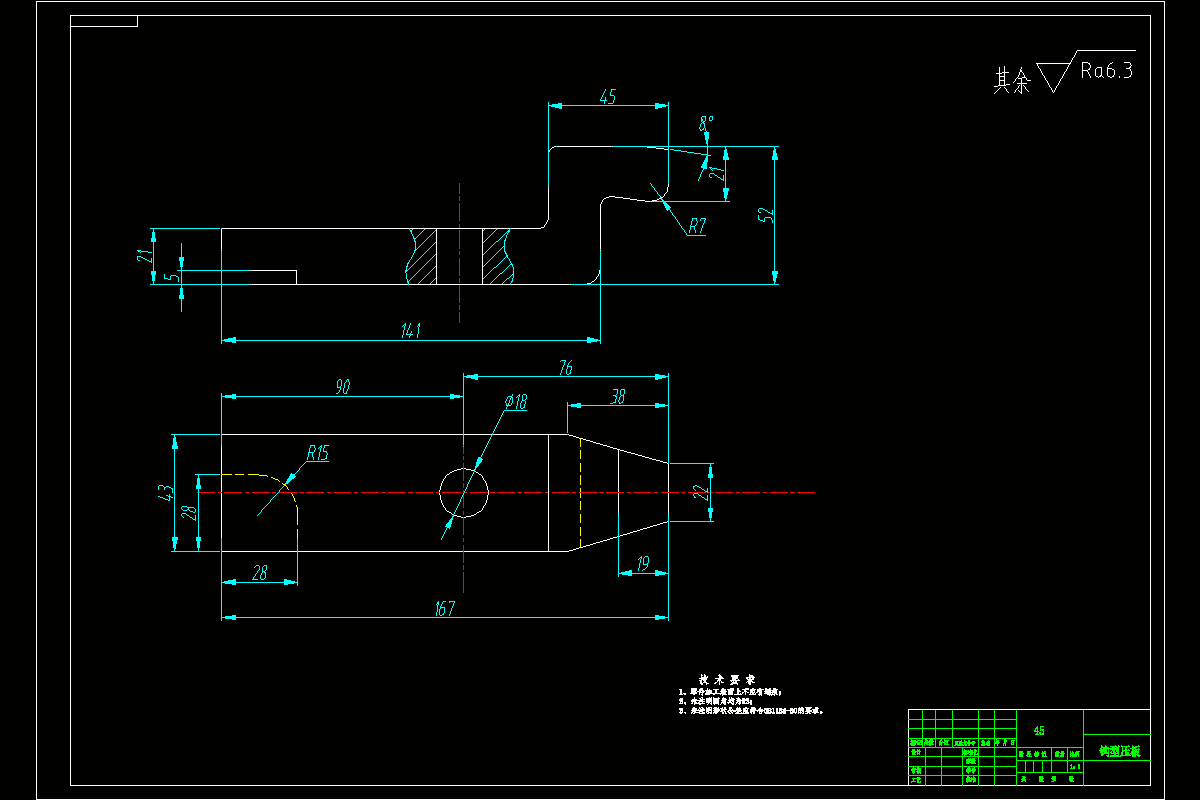Viewport: 1200px width, 800px height.
Task: Click the 8° angle annotation
Action: [706, 124]
